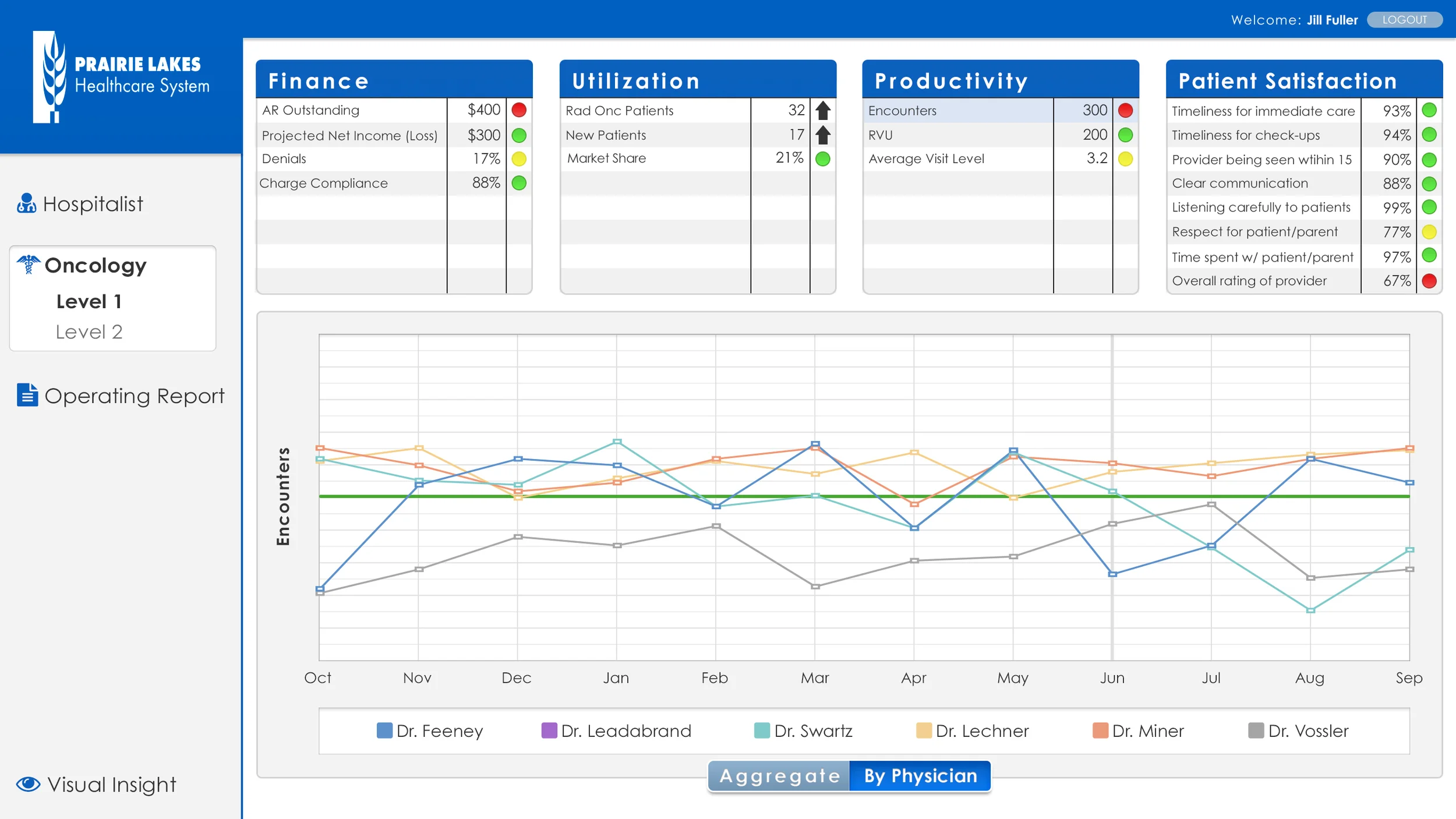Click the LOGOUT button
This screenshot has width=1456, height=819.
[1405, 19]
